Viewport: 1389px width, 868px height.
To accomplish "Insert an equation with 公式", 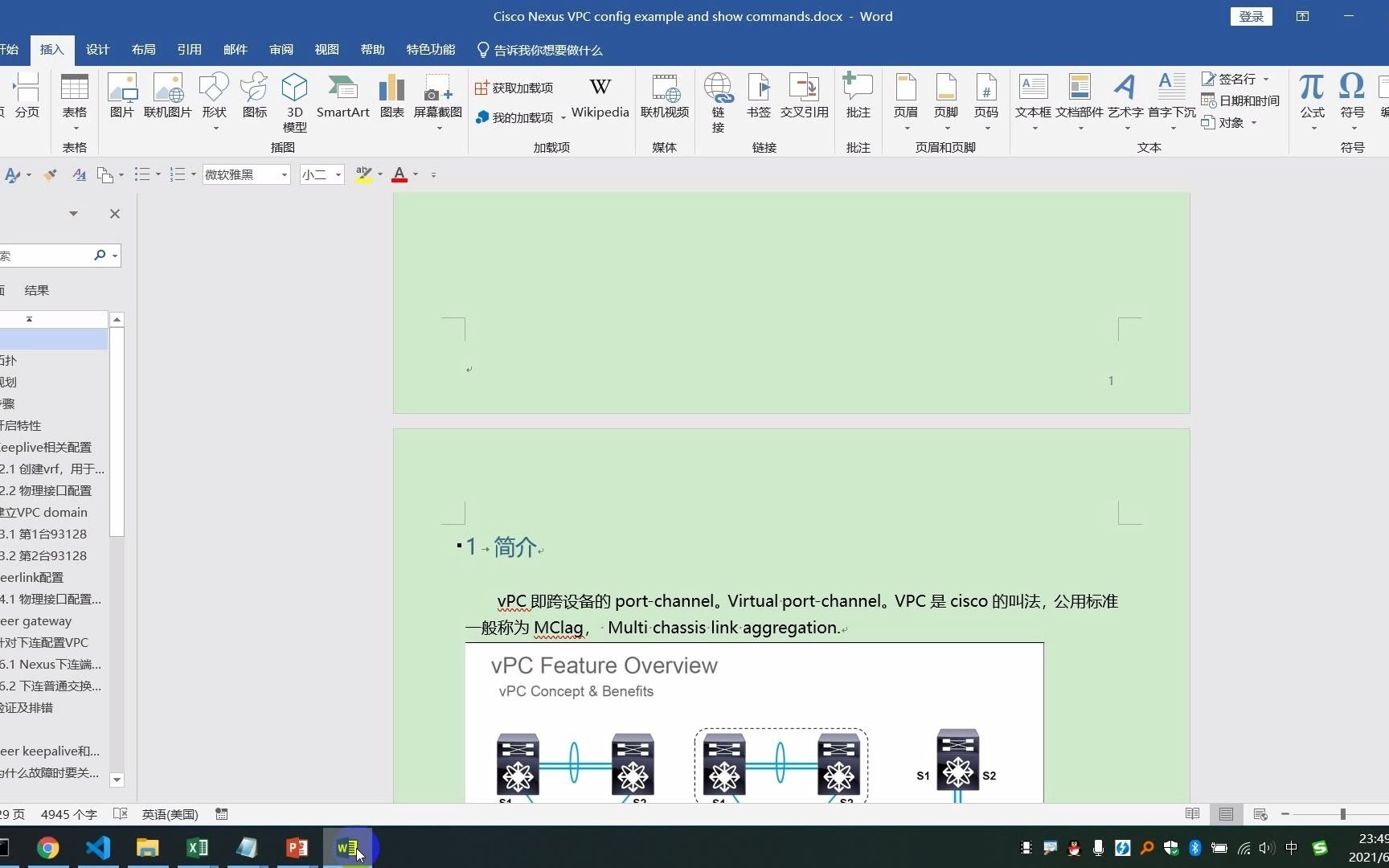I will click(x=1313, y=102).
